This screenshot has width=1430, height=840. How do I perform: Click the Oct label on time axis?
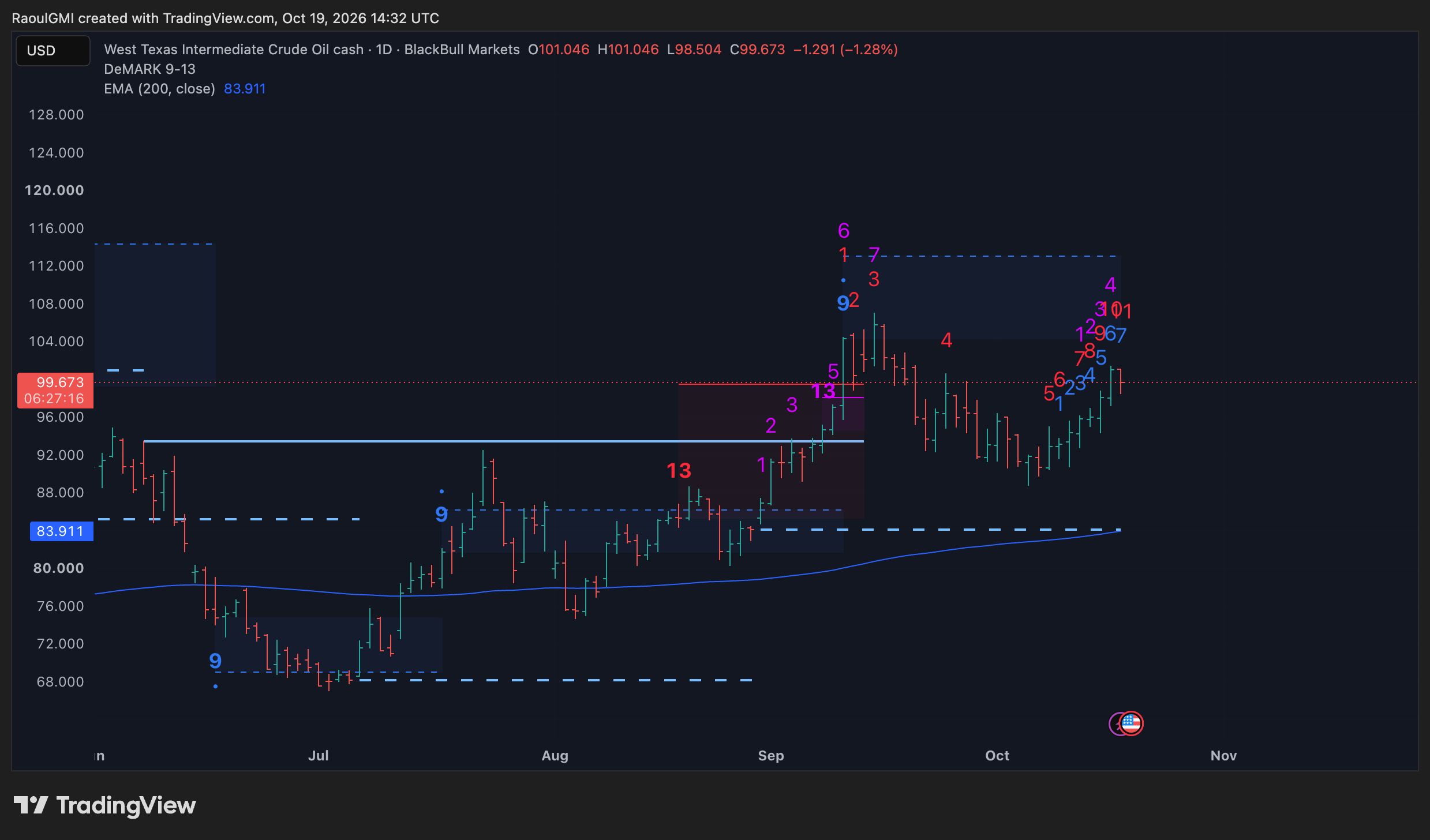[997, 756]
